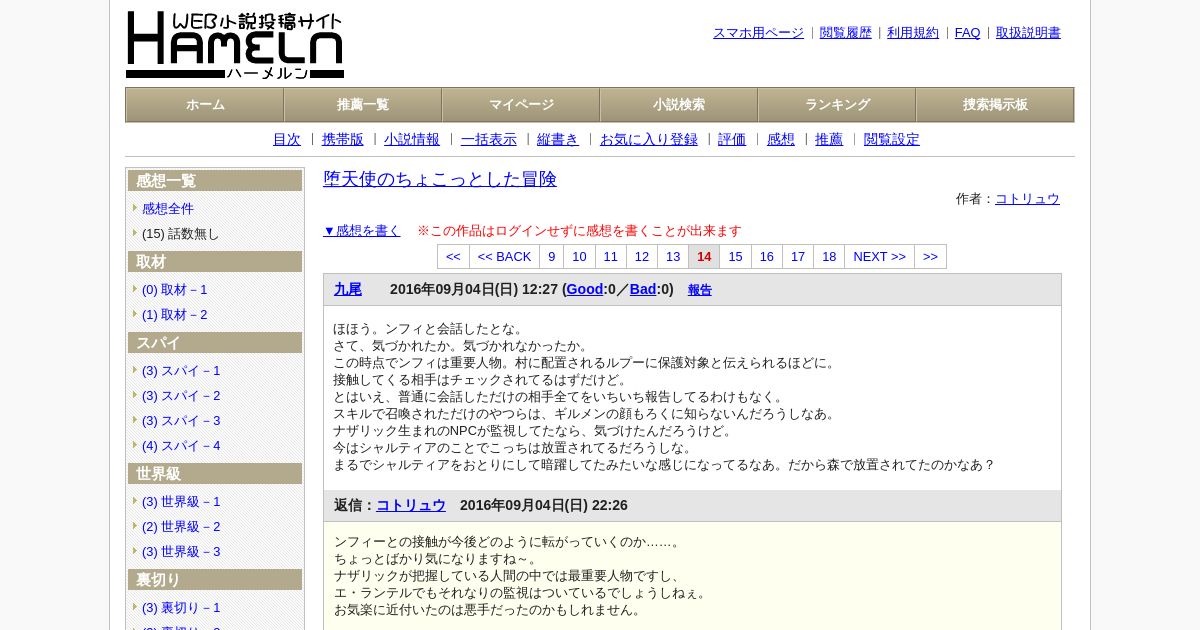The image size is (1200, 630).
Task: Select (15) 話数無し in the sidebar
Action: [180, 234]
